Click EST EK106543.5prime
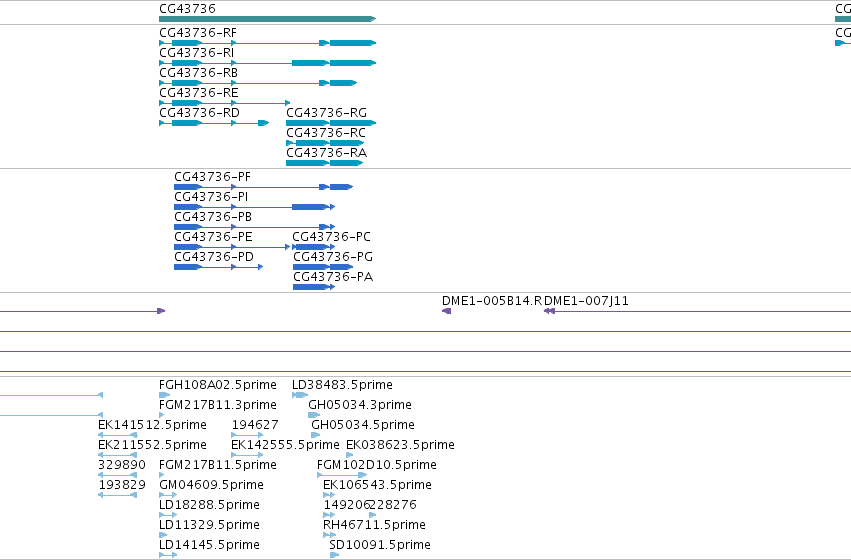 click(329, 495)
